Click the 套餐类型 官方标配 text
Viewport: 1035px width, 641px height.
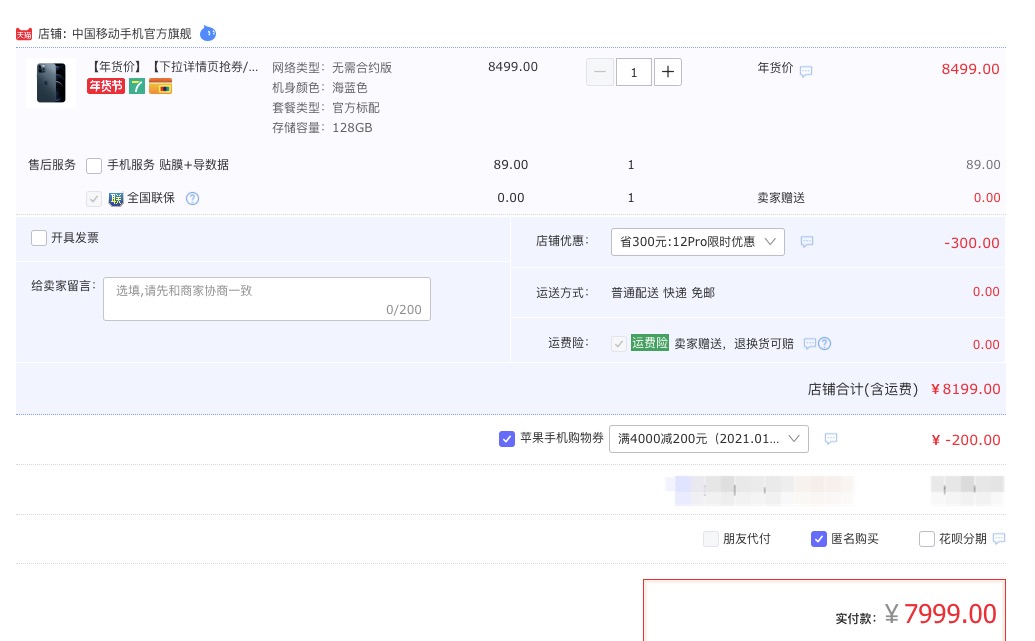(x=326, y=108)
